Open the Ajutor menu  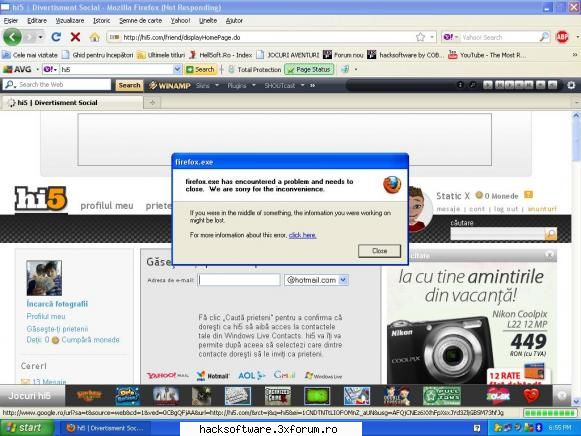pyautogui.click(x=234, y=21)
